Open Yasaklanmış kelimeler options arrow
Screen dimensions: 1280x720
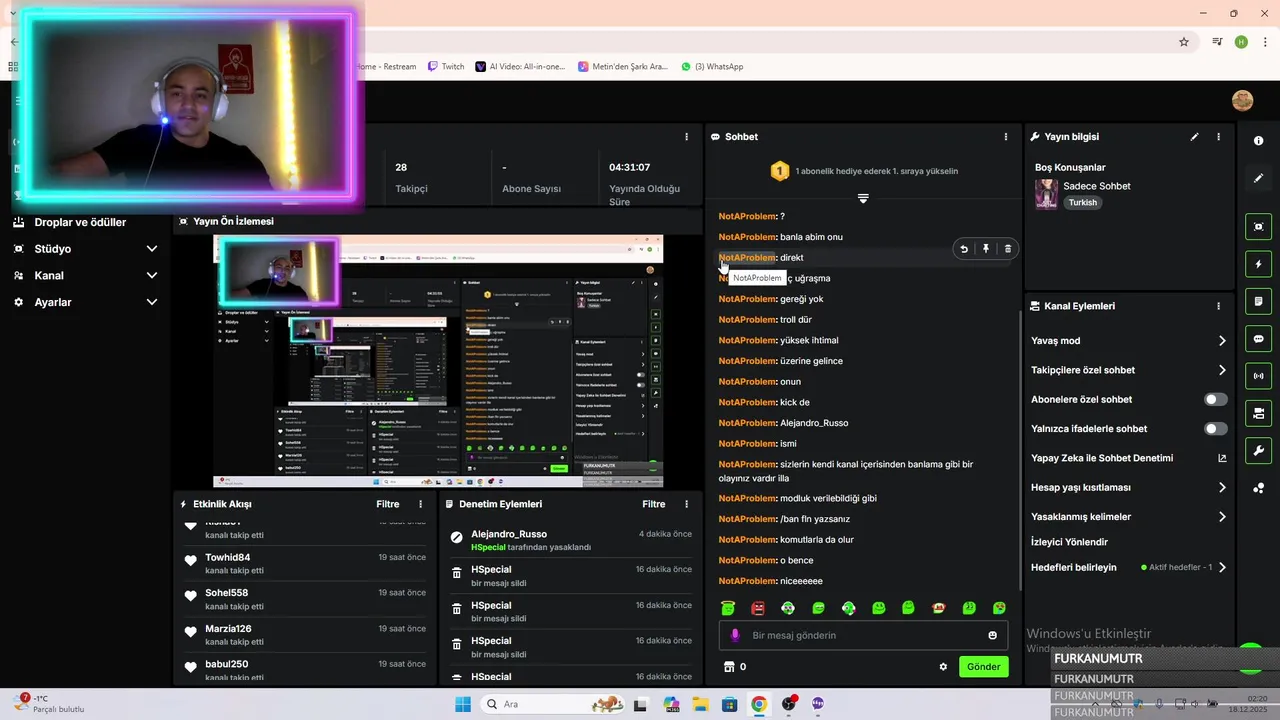pyautogui.click(x=1222, y=517)
